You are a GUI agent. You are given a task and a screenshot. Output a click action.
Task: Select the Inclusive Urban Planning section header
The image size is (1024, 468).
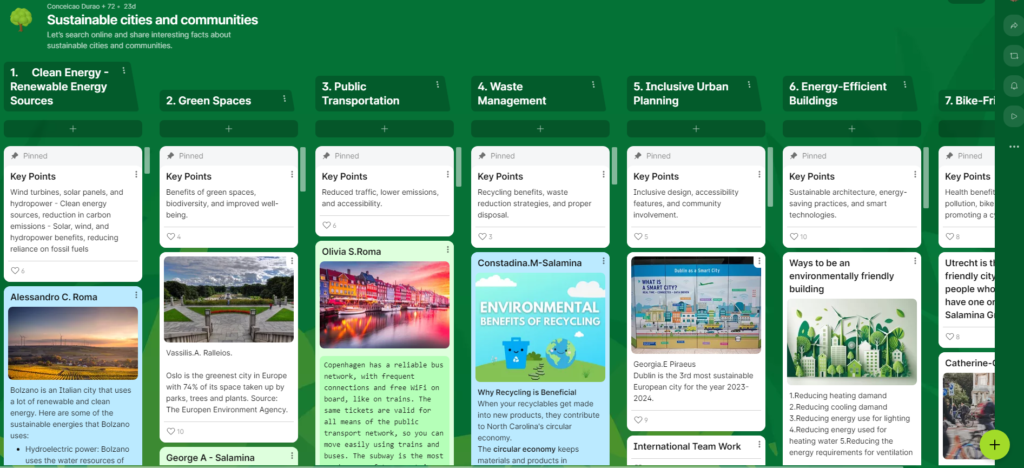[x=682, y=93]
